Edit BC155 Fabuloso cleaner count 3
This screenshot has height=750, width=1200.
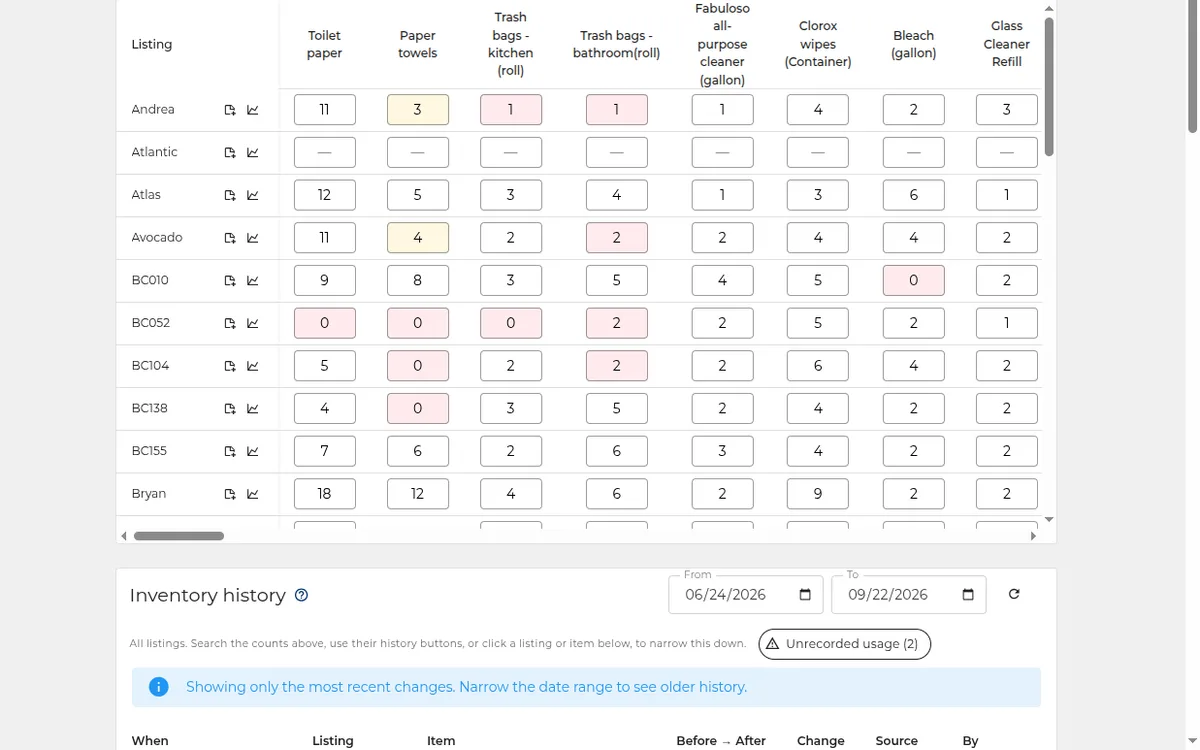click(x=723, y=451)
